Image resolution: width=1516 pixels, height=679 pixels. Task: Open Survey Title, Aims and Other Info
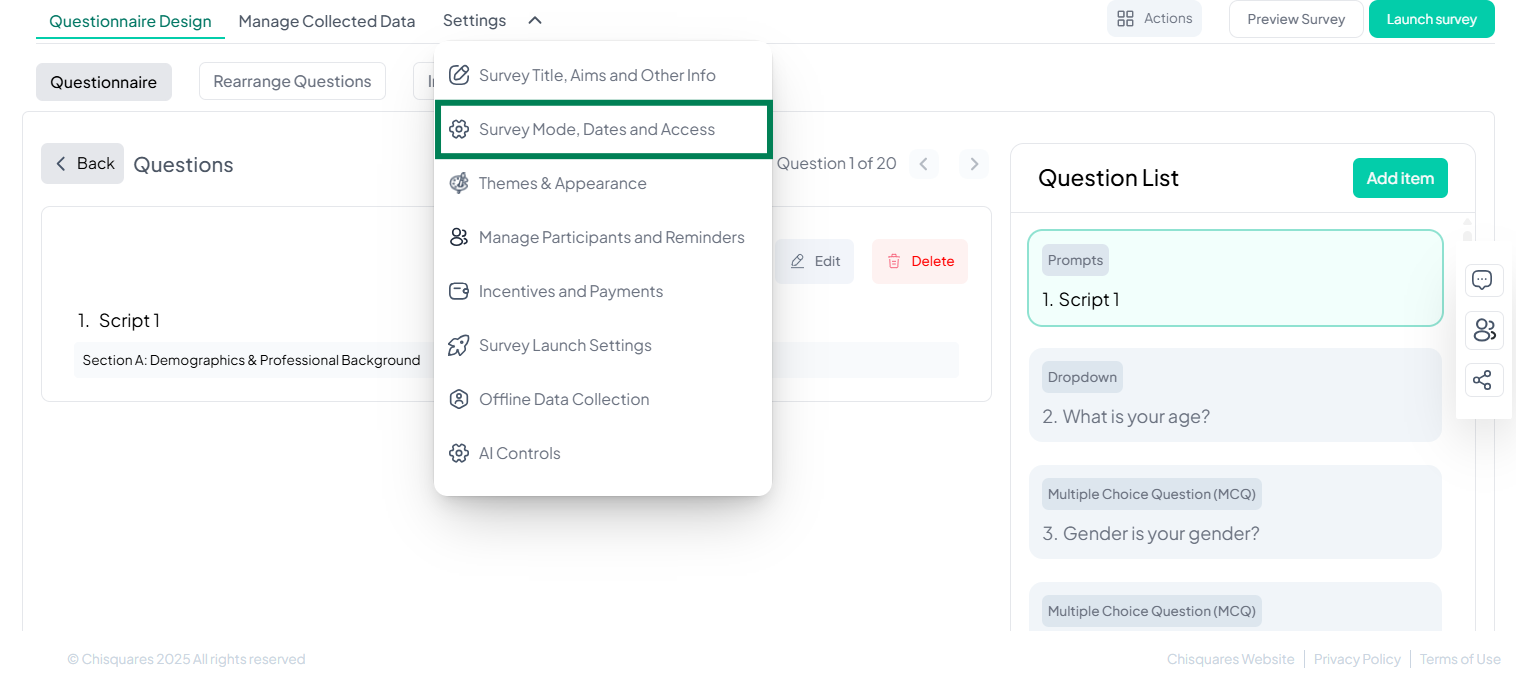coord(597,75)
